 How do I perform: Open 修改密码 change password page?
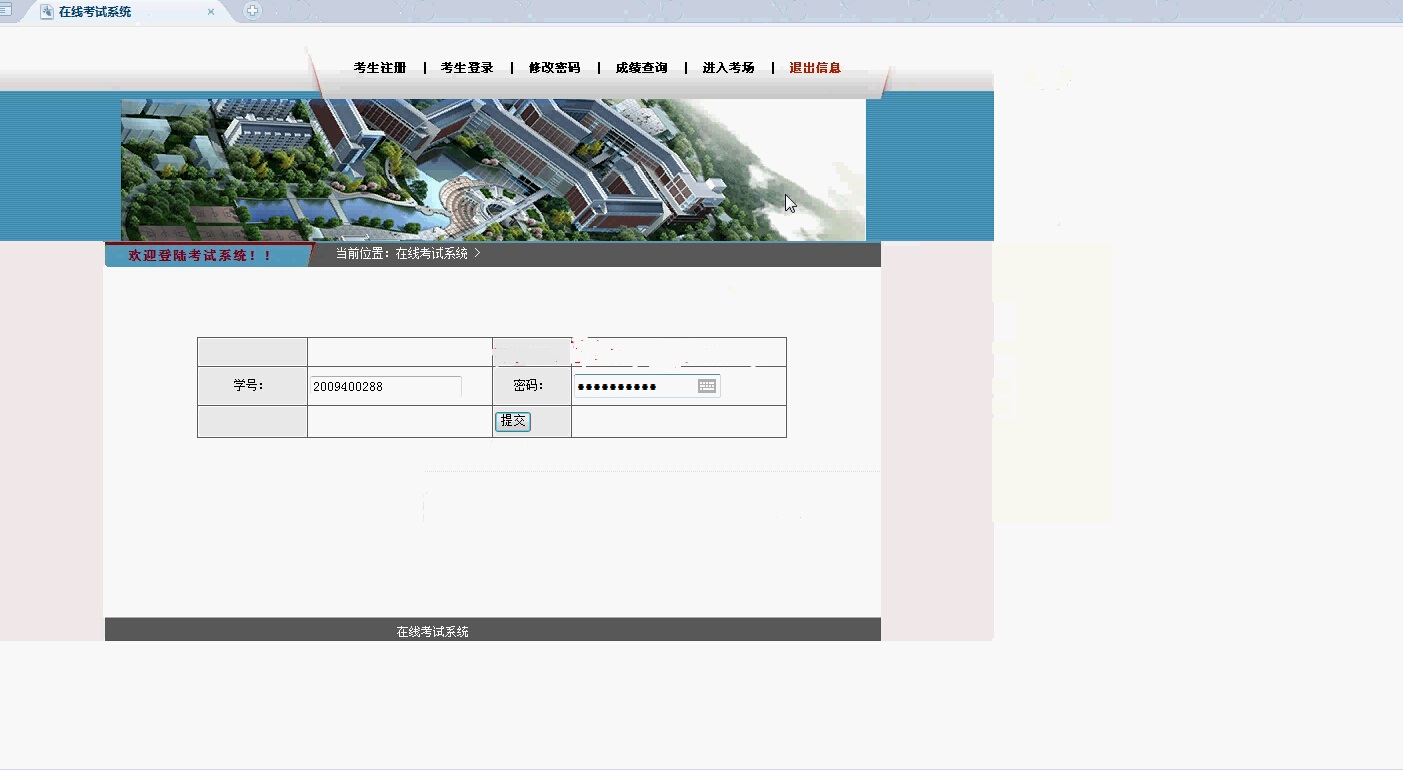(x=554, y=68)
